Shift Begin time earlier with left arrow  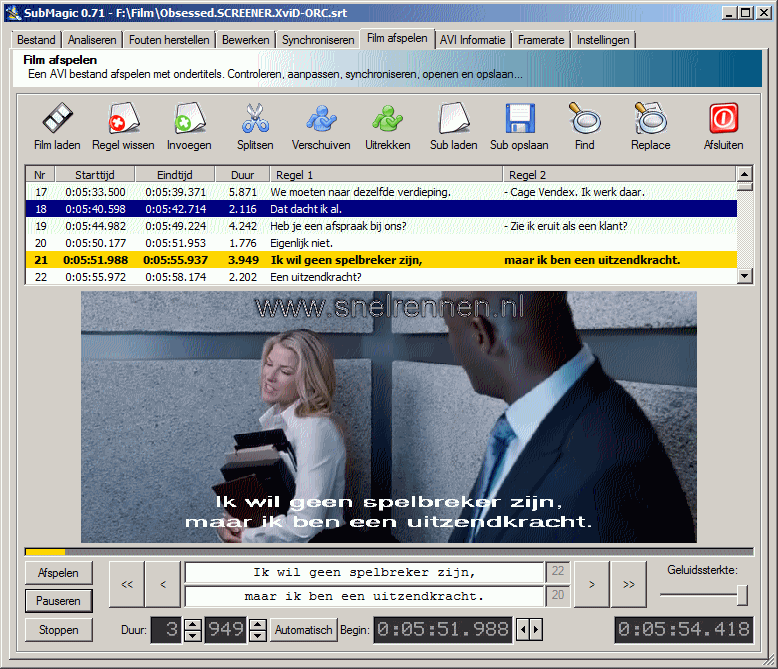[522, 630]
